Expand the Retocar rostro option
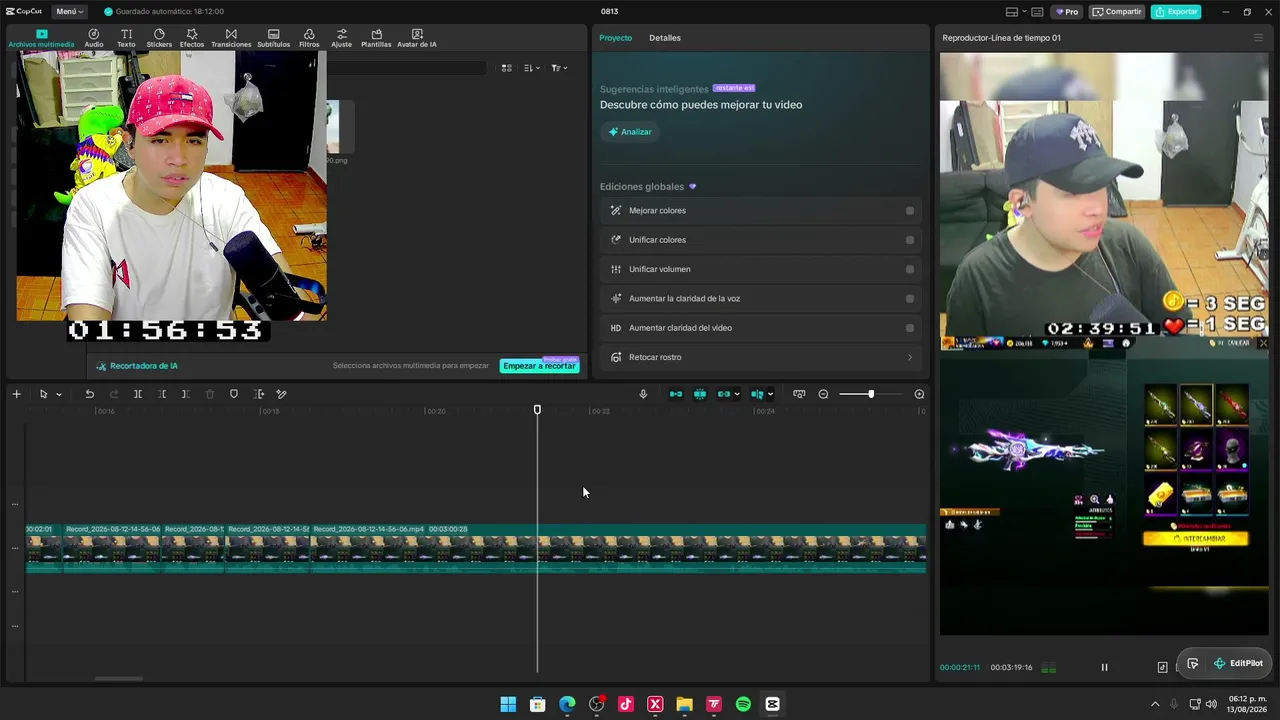 pyautogui.click(x=910, y=357)
